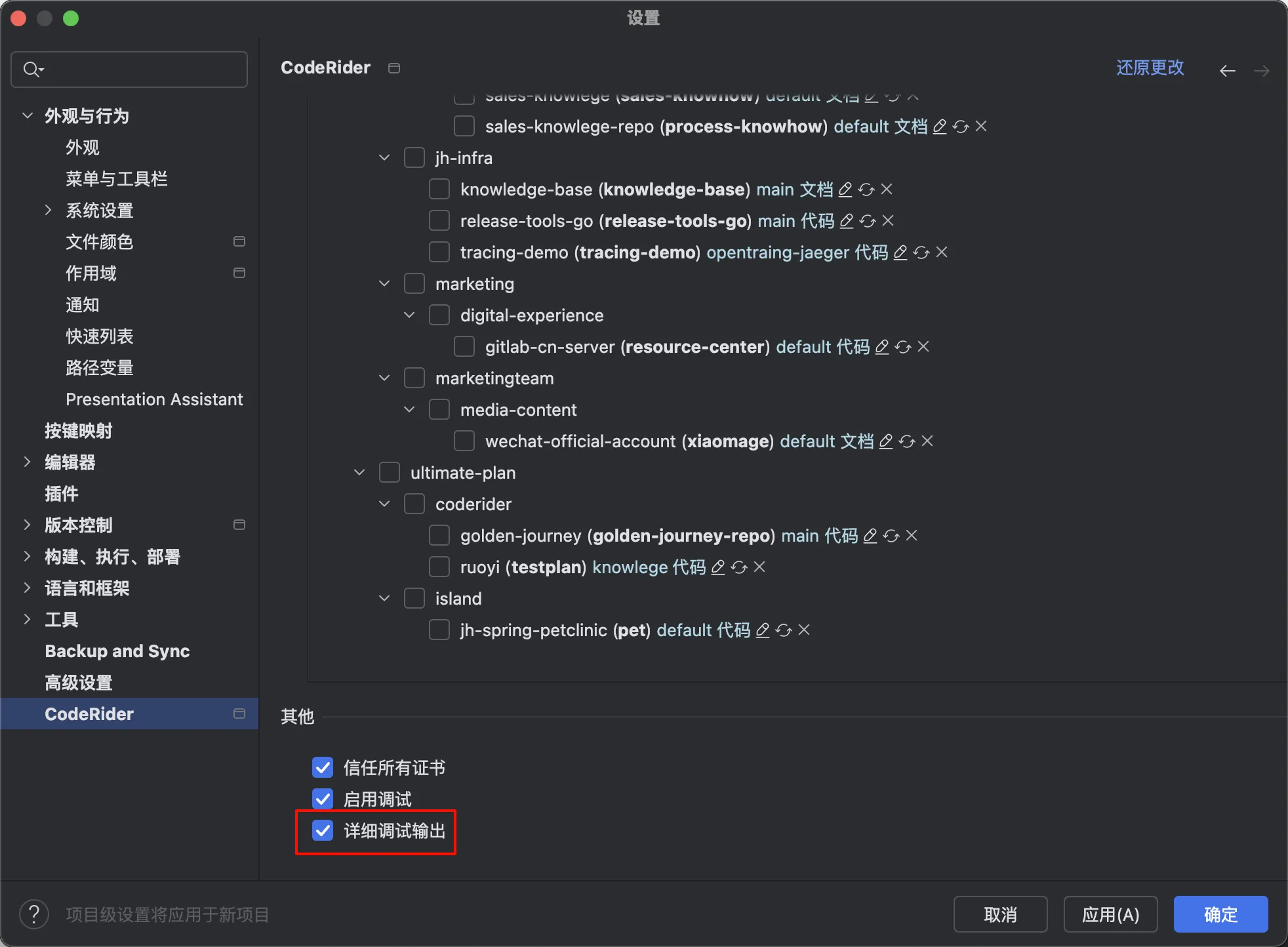Refresh the wechat-official-account repository
Image resolution: width=1288 pixels, height=947 pixels.
pos(907,441)
